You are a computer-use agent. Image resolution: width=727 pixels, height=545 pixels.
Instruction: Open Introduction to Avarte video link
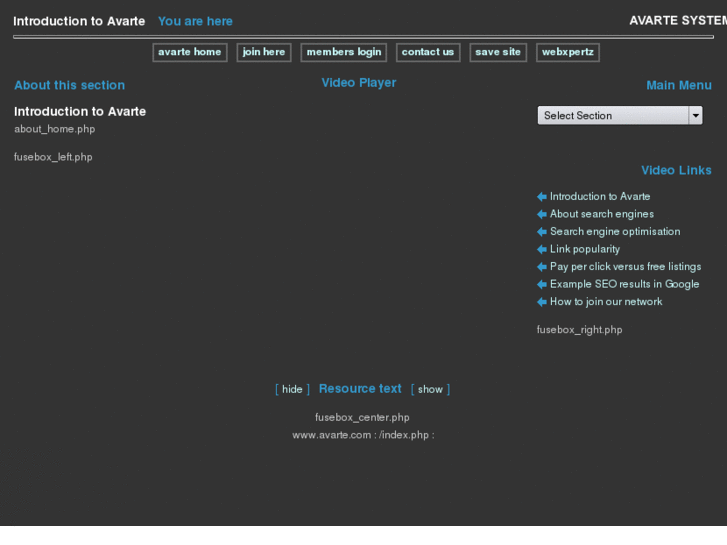click(600, 197)
